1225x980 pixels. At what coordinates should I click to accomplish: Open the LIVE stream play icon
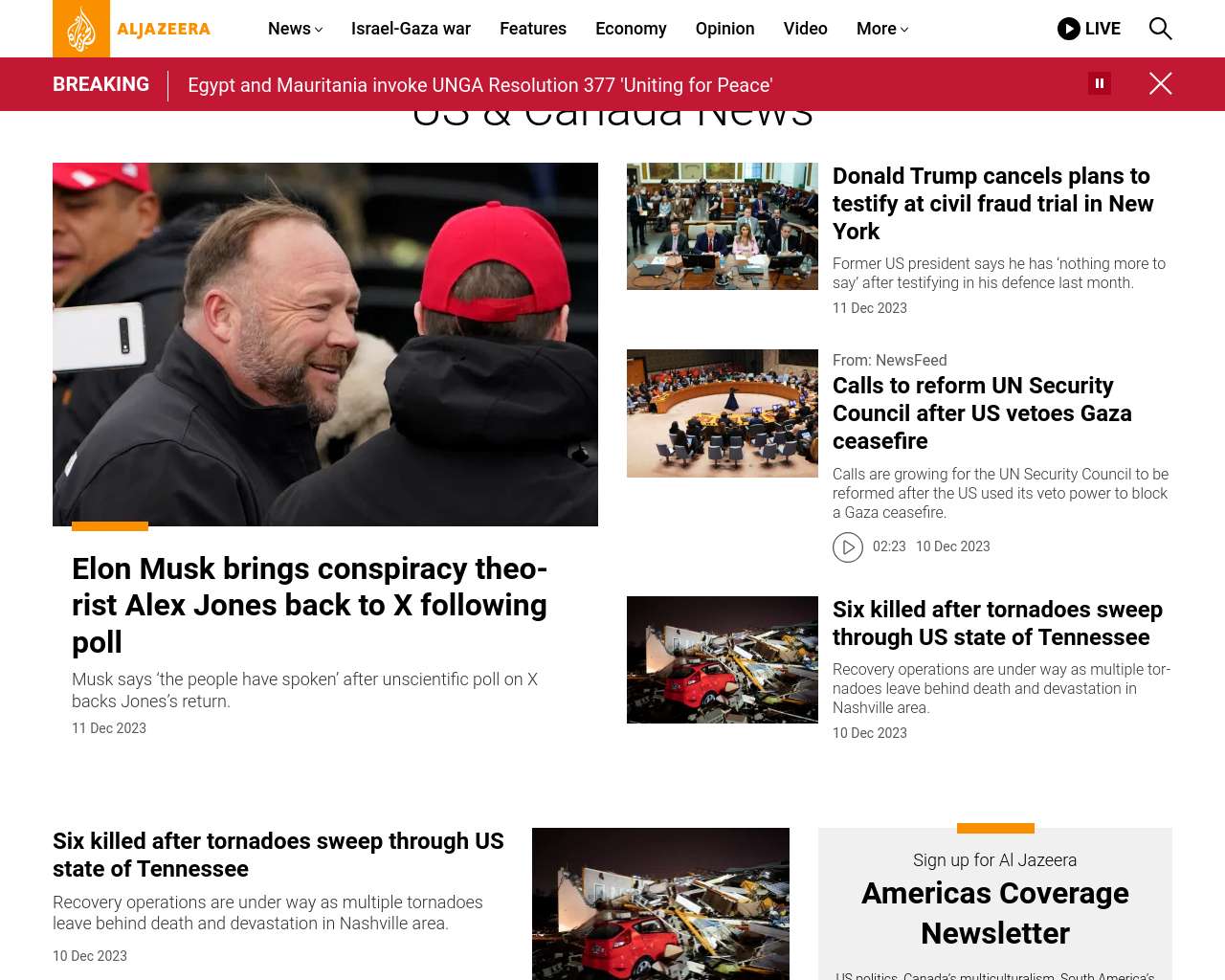[1069, 29]
